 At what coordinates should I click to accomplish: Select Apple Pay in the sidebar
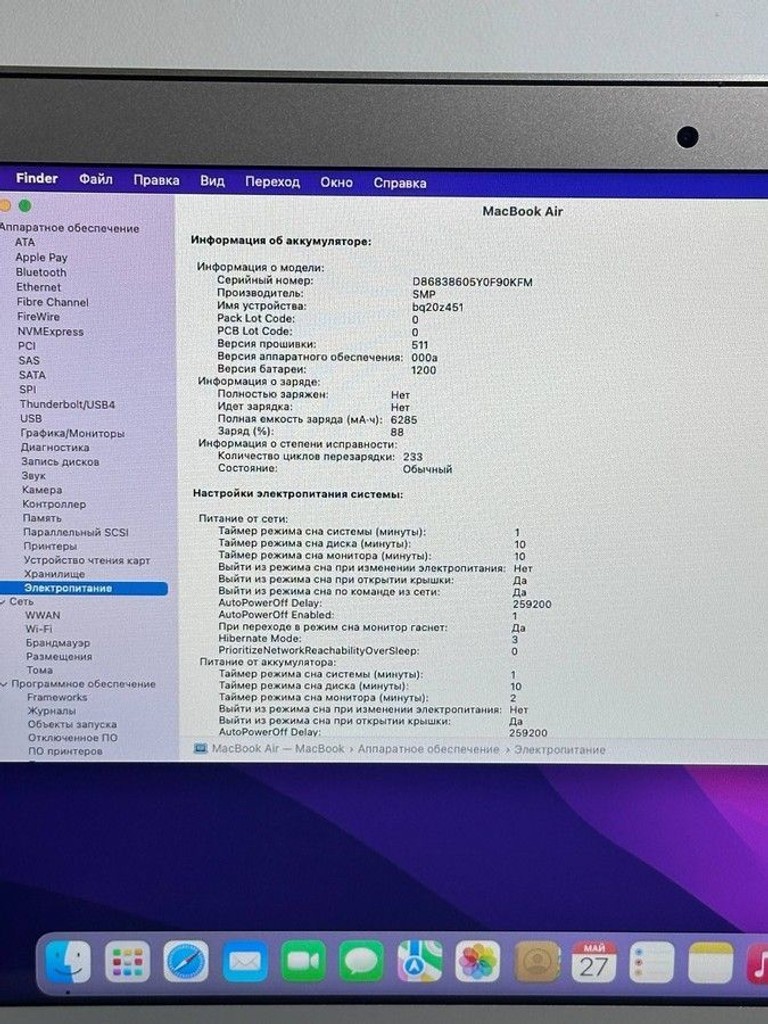click(x=41, y=257)
